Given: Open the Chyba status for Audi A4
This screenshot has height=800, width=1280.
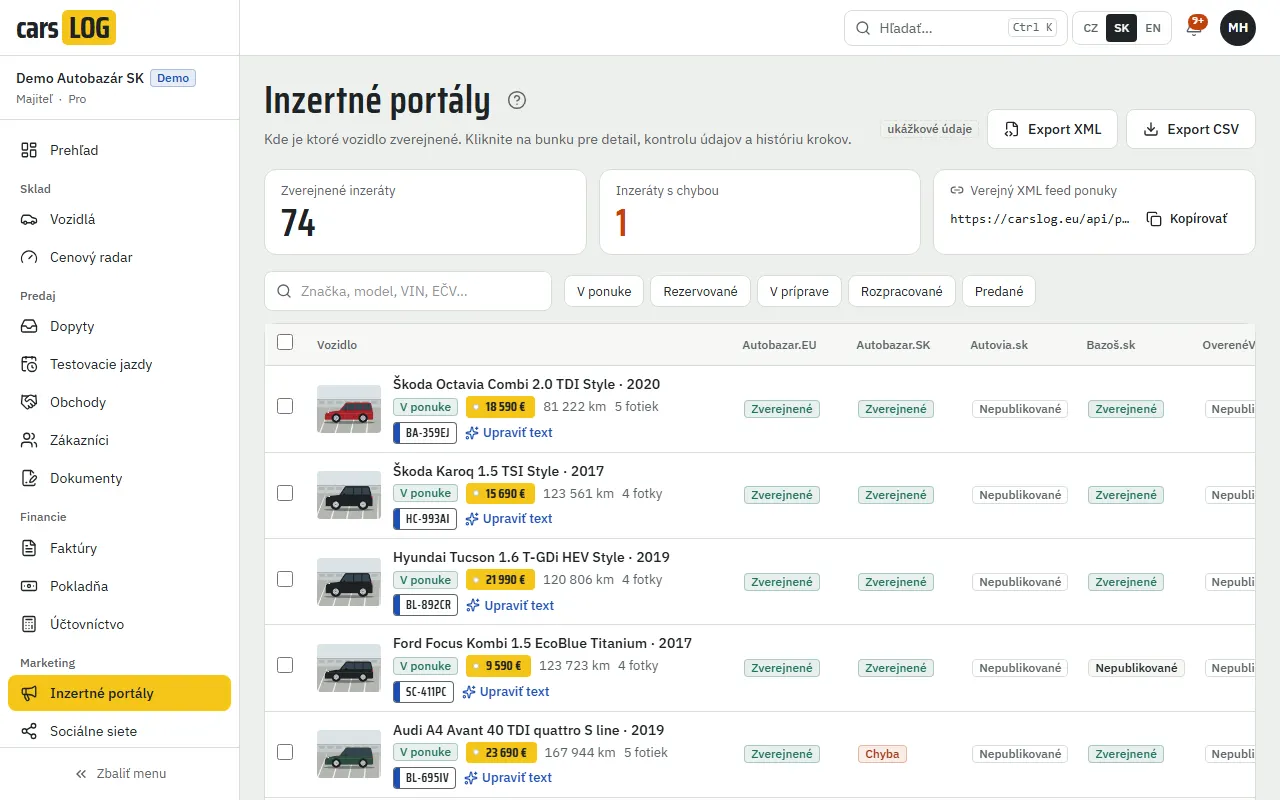Looking at the screenshot, I should coord(882,754).
